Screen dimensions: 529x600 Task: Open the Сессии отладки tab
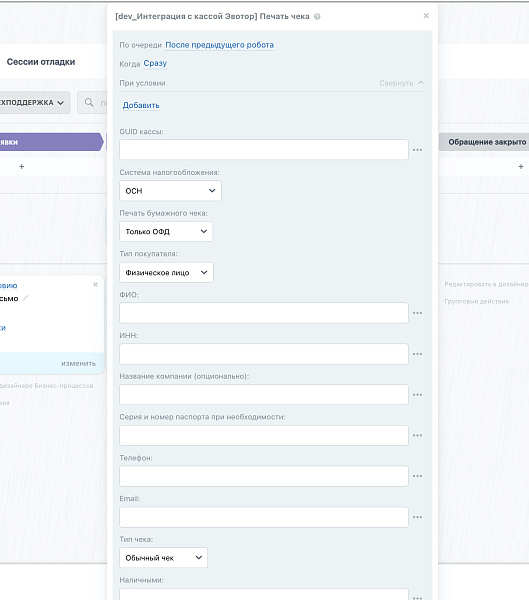41,62
